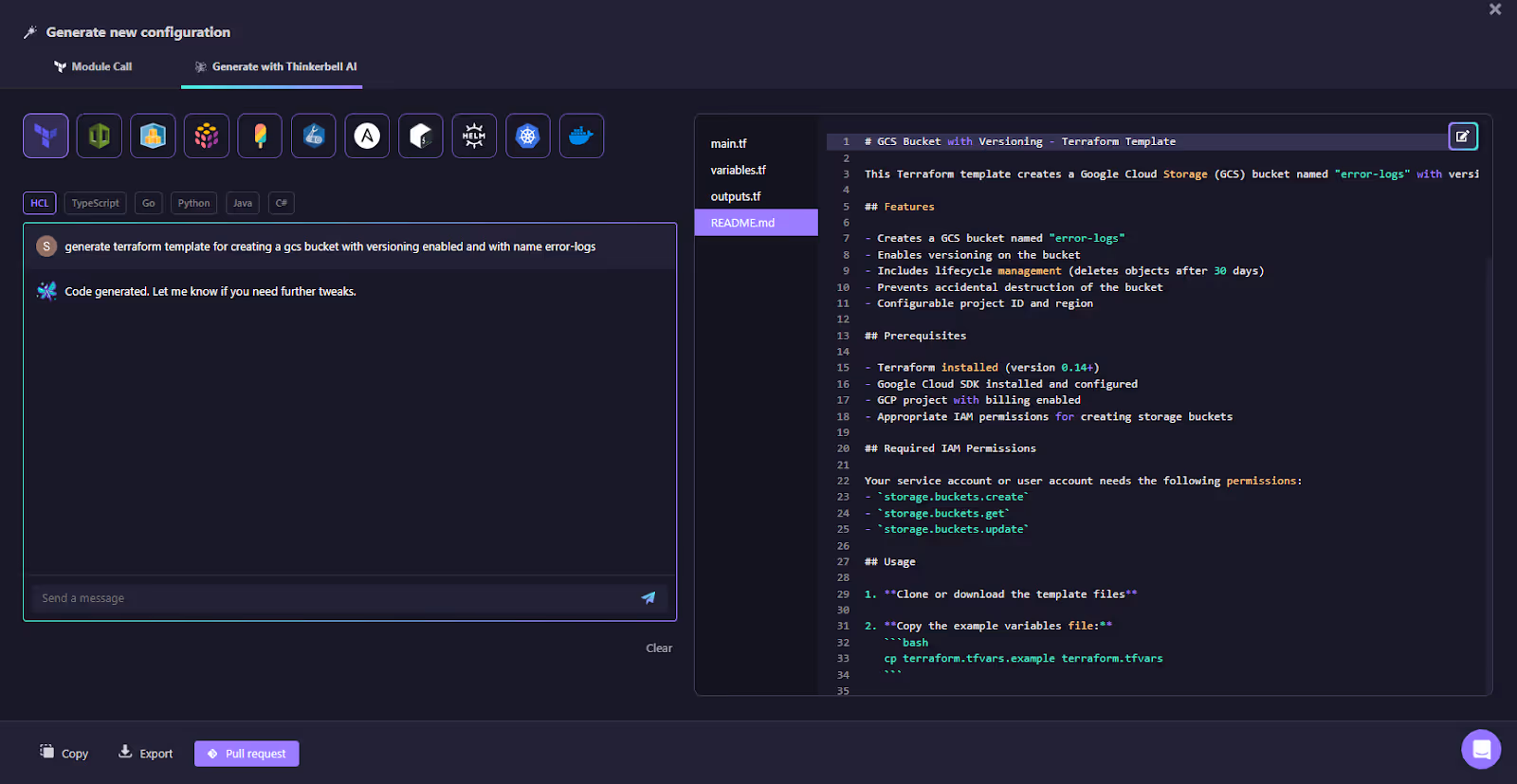Choose Java language option
The width and height of the screenshot is (1517, 784).
(243, 203)
